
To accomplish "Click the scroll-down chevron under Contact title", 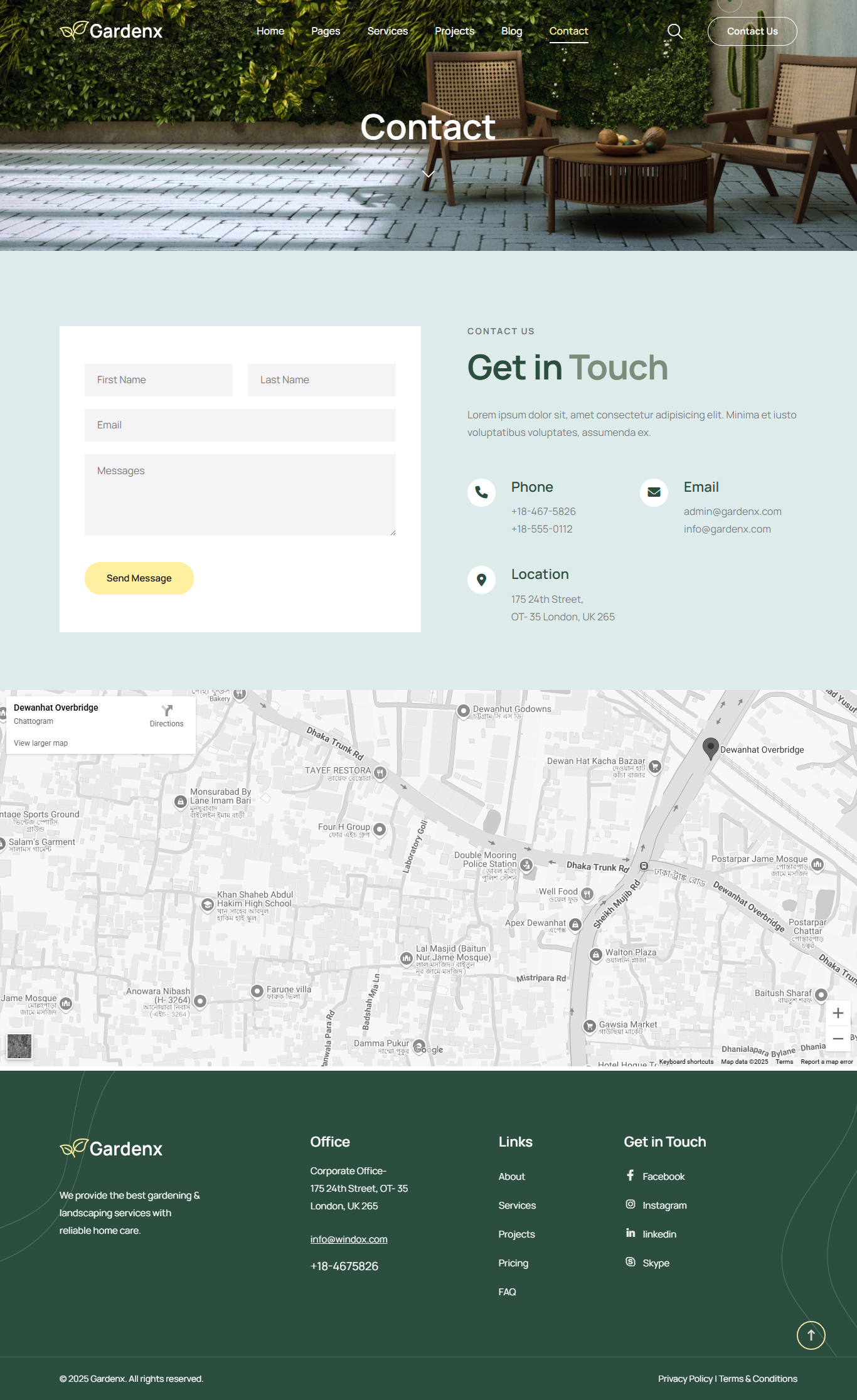I will coord(428,174).
